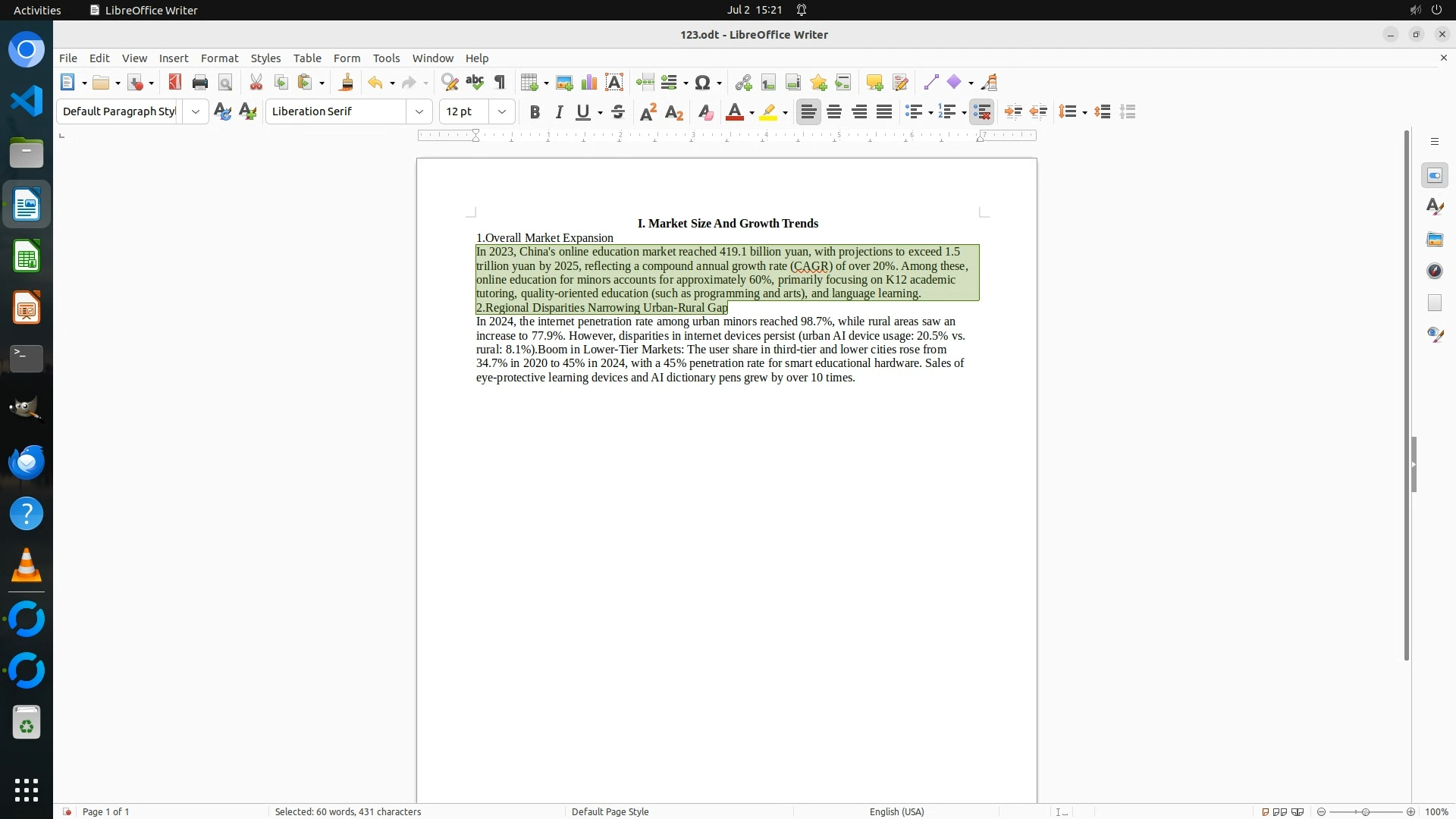
Task: Click the English (USA) language status field
Action: 896,811
